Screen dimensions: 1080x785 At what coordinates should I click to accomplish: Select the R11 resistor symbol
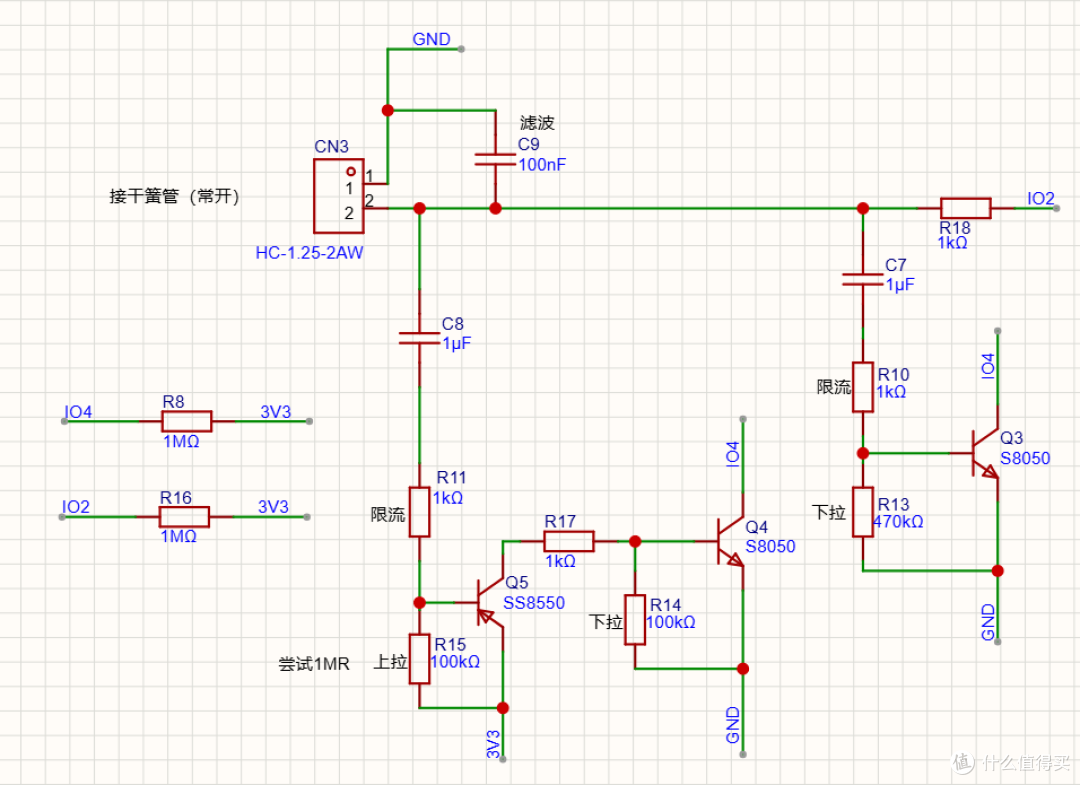click(419, 512)
